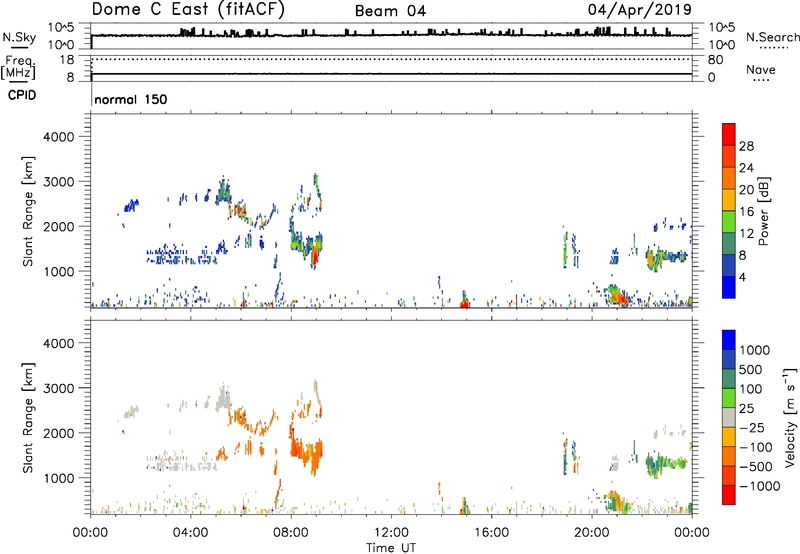Click the "normal 150" CPID text

click(x=131, y=99)
